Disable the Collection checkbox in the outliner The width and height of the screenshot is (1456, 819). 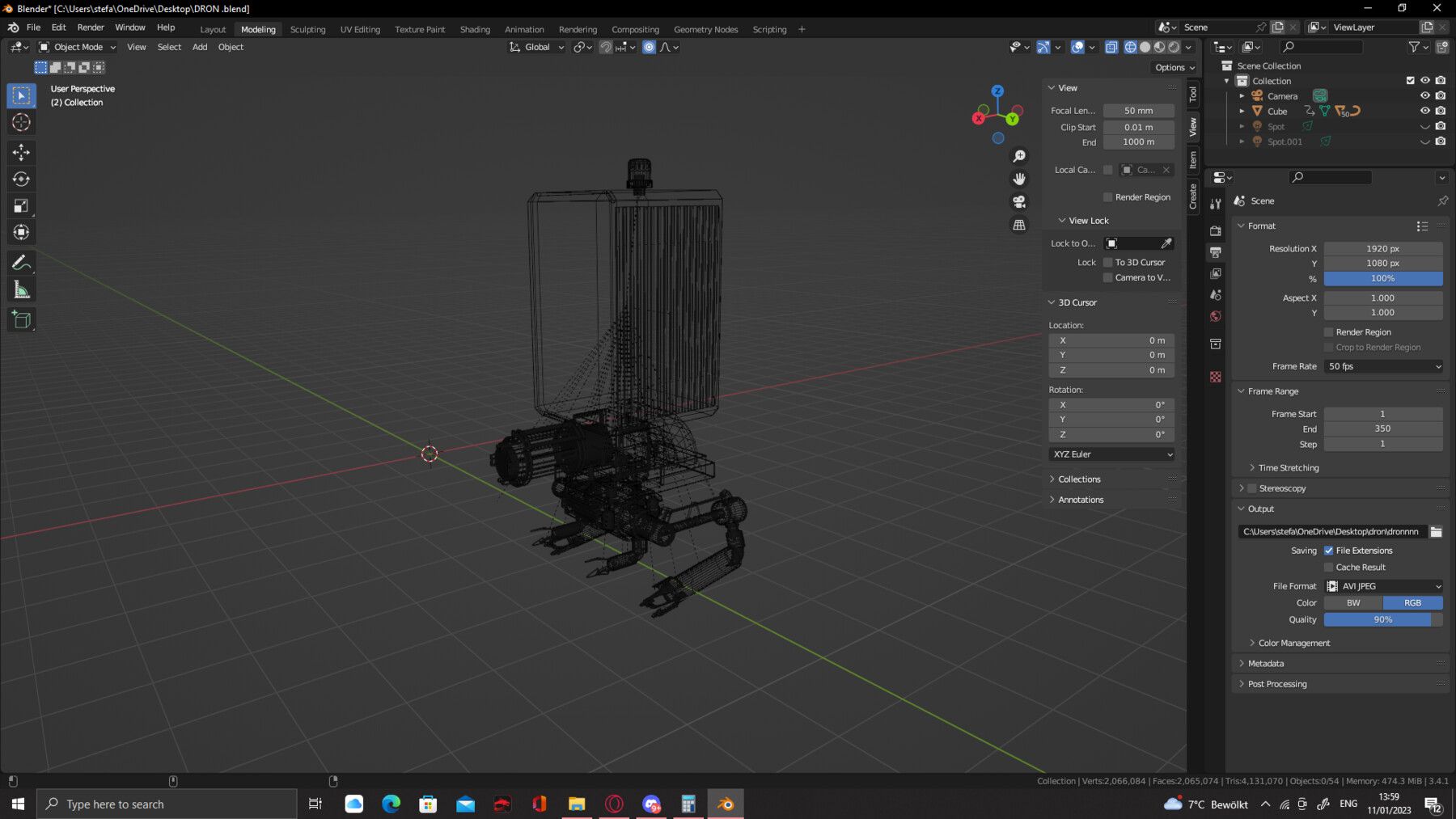[1409, 80]
